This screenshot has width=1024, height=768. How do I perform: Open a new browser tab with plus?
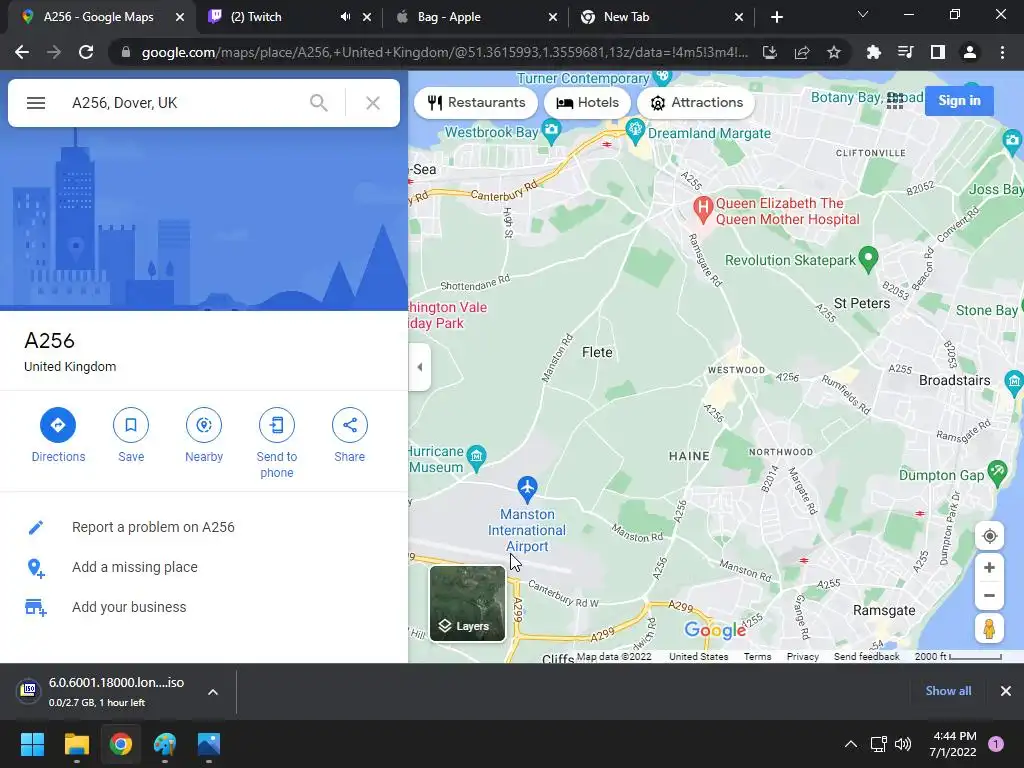tap(776, 17)
